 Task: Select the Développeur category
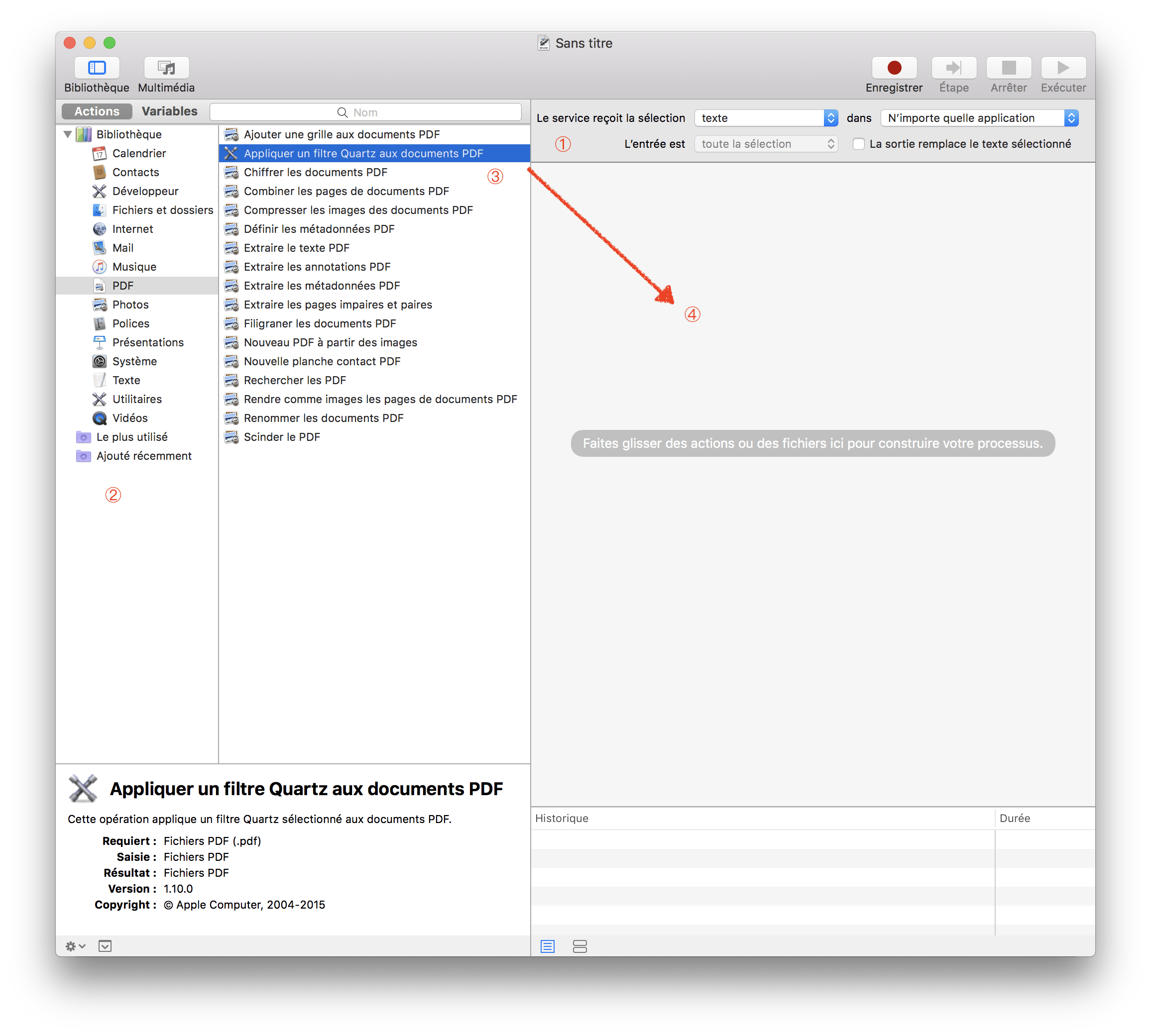pos(137,191)
